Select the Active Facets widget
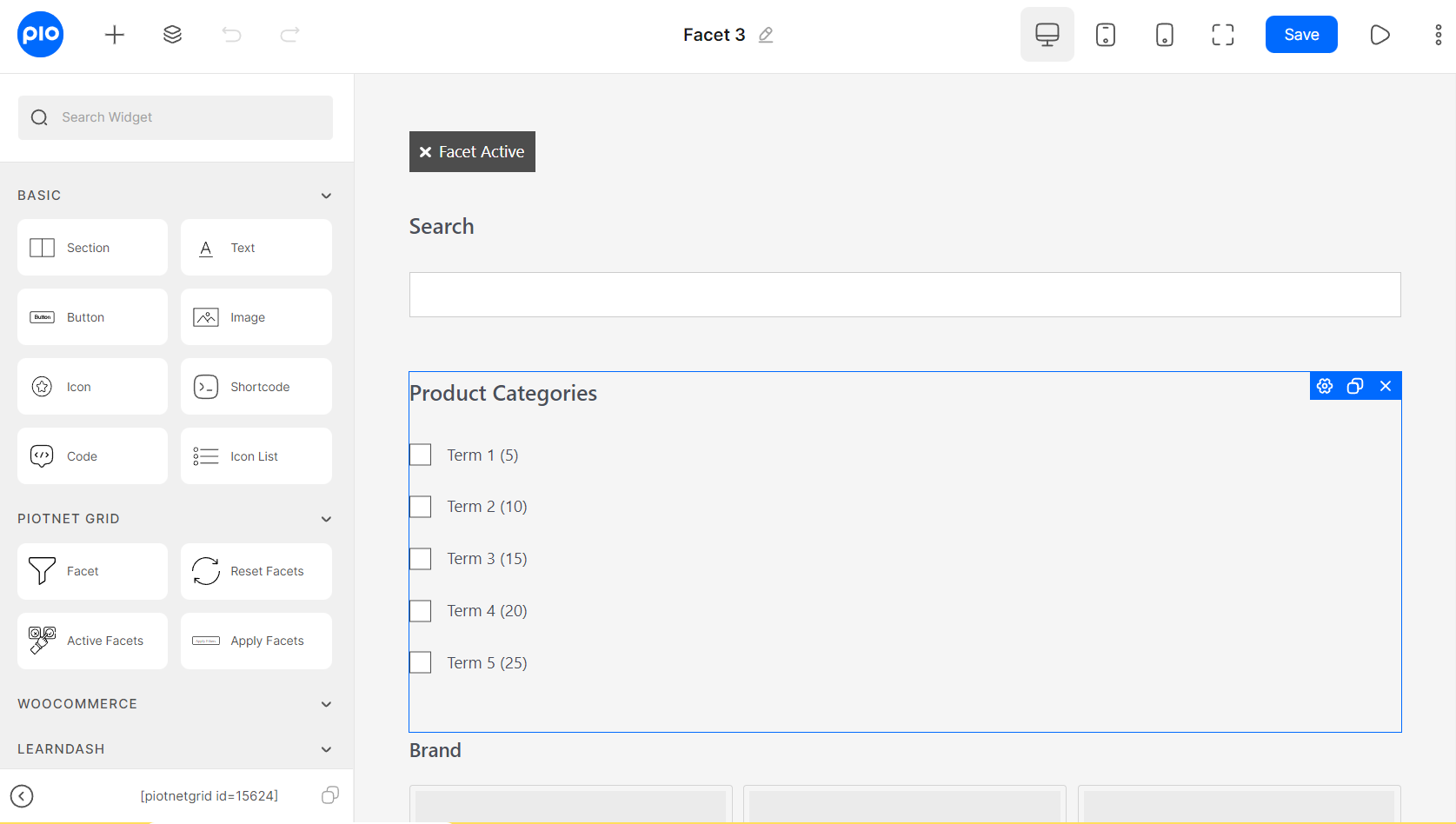This screenshot has width=1456, height=824. click(x=91, y=641)
